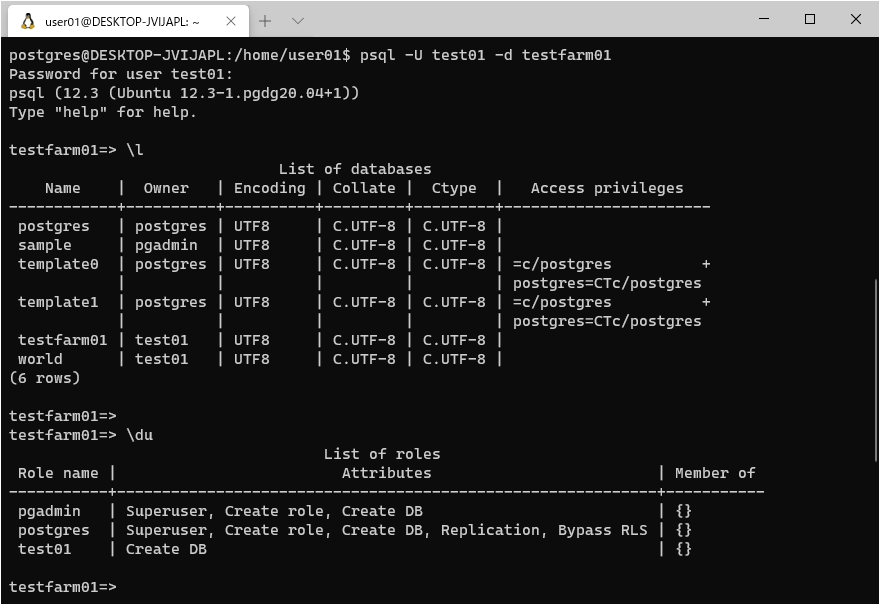Click the 'Owner' column header
Image resolution: width=880 pixels, height=605 pixels.
(166, 188)
